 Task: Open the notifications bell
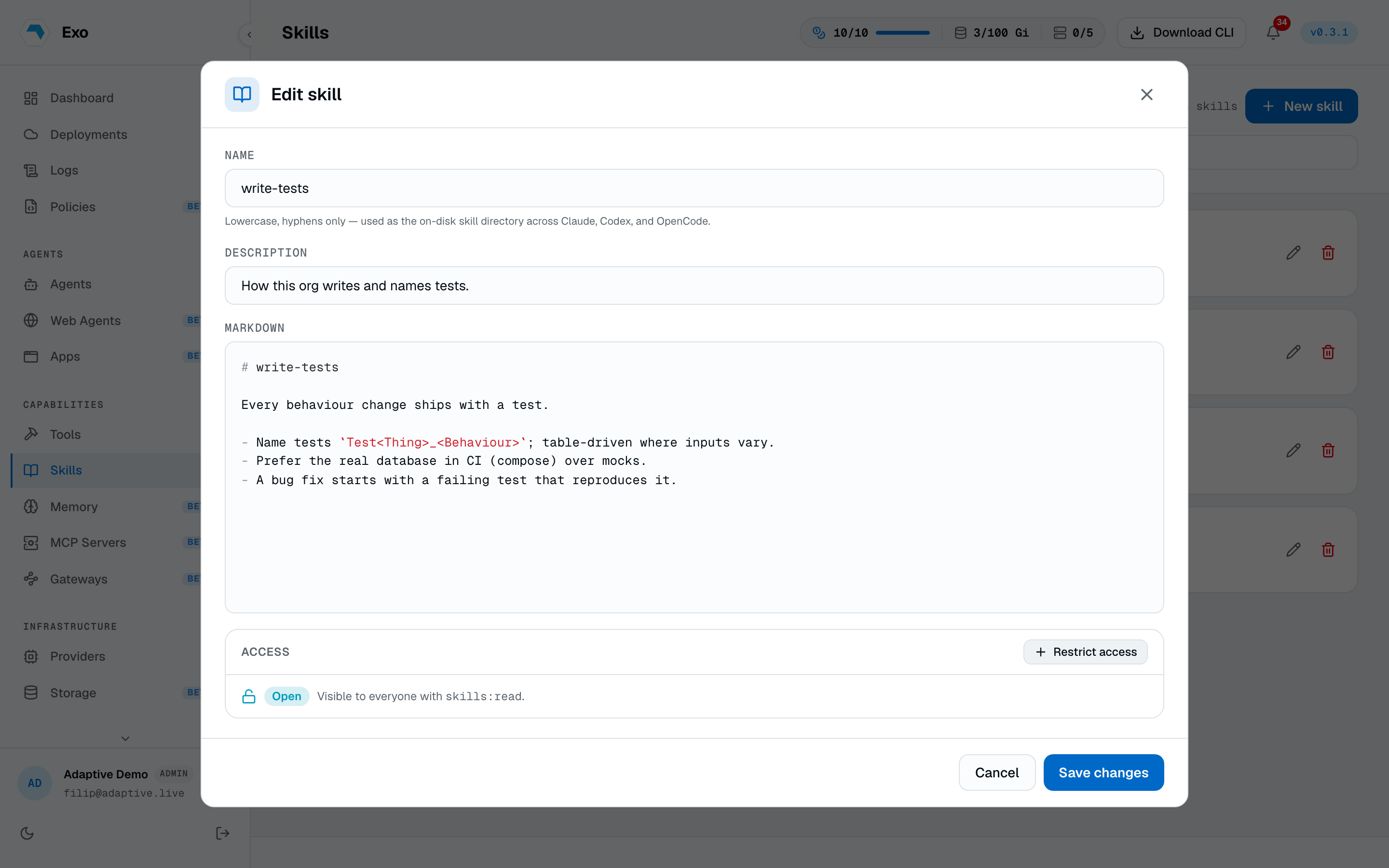(x=1273, y=33)
